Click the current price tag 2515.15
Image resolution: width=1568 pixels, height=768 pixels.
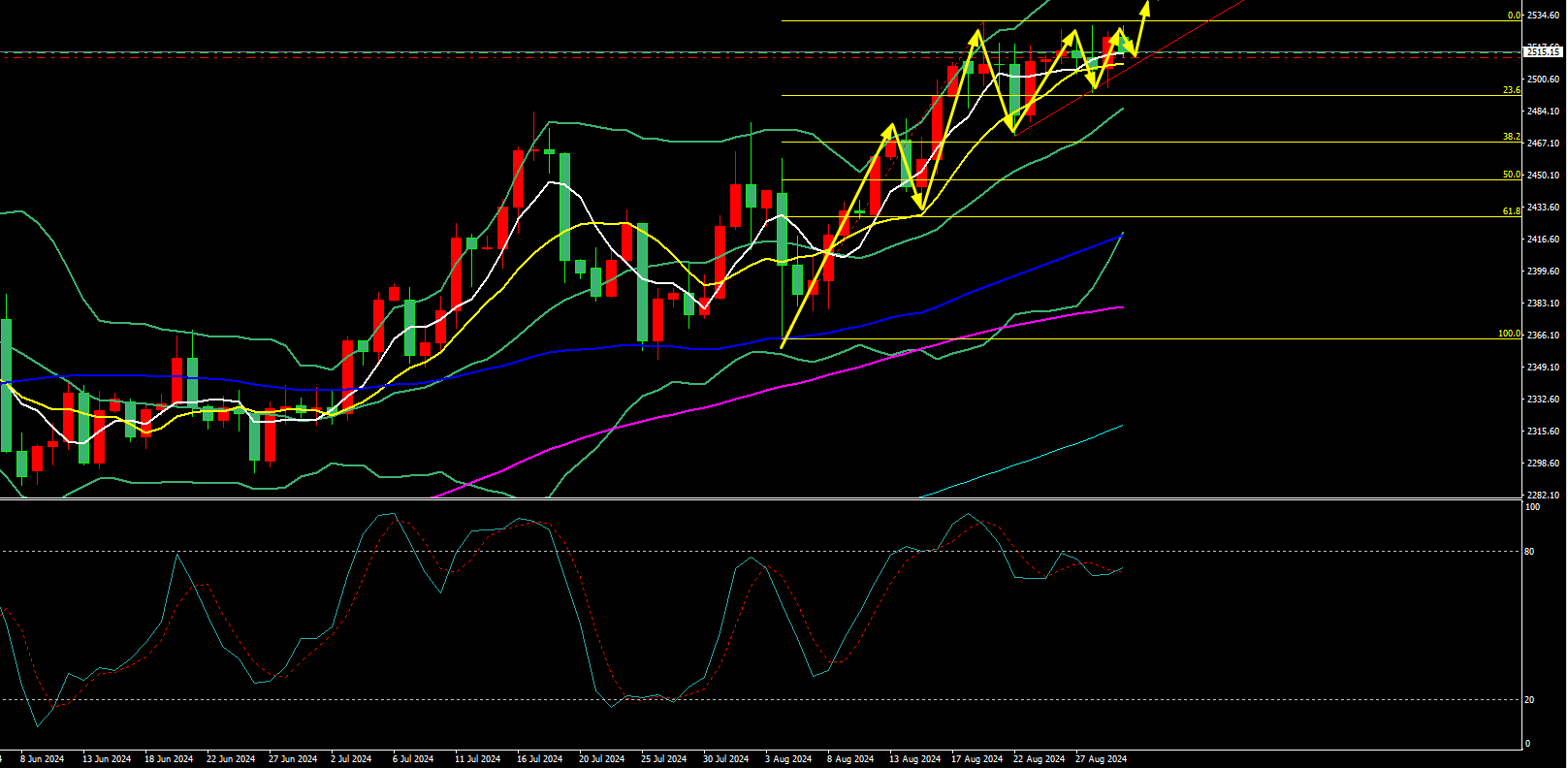point(1543,52)
